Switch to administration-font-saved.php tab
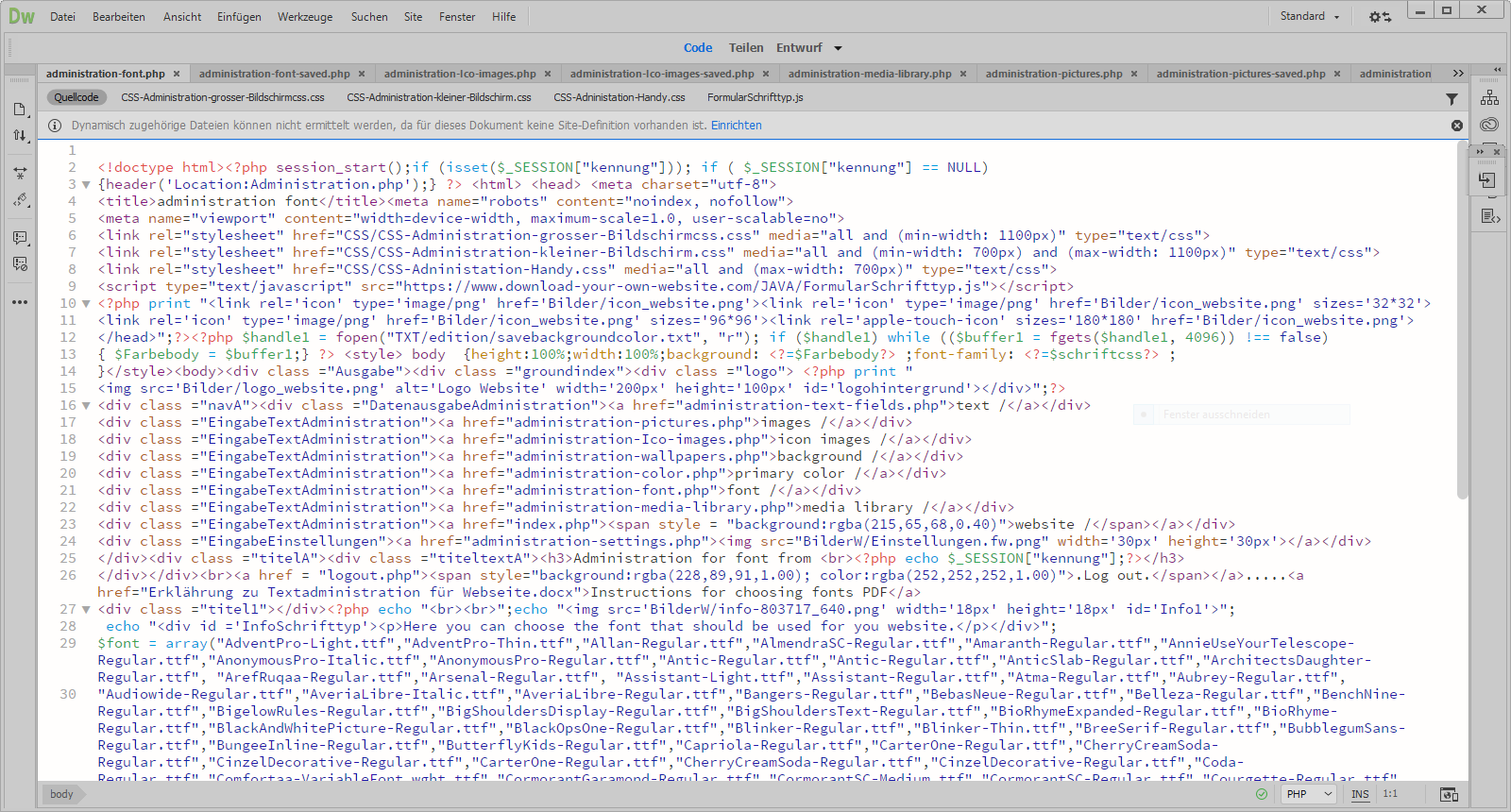Image resolution: width=1511 pixels, height=812 pixels. pos(274,74)
